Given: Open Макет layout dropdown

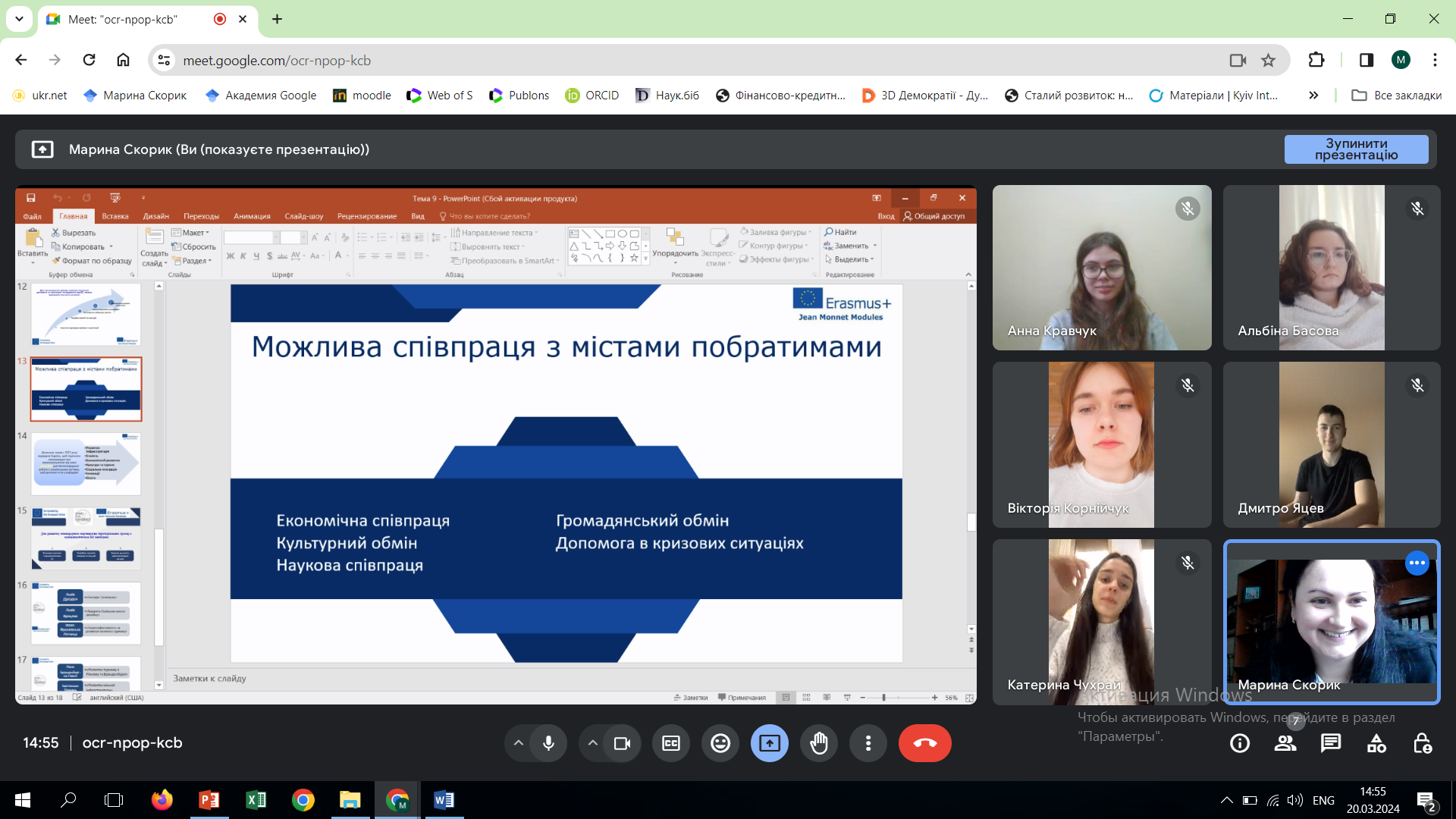Looking at the screenshot, I should point(190,233).
